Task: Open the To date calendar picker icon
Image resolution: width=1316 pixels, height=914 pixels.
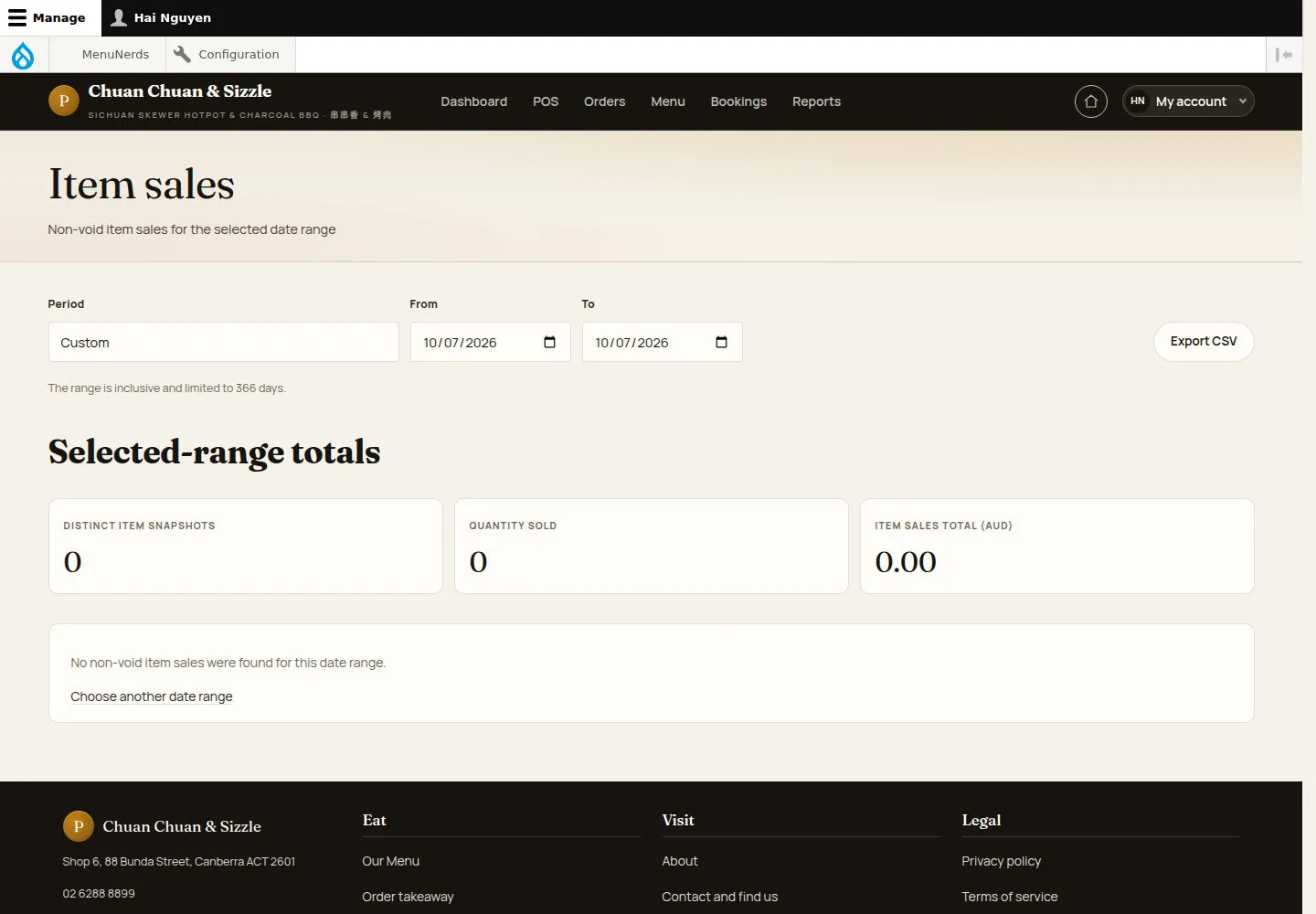Action: click(721, 342)
